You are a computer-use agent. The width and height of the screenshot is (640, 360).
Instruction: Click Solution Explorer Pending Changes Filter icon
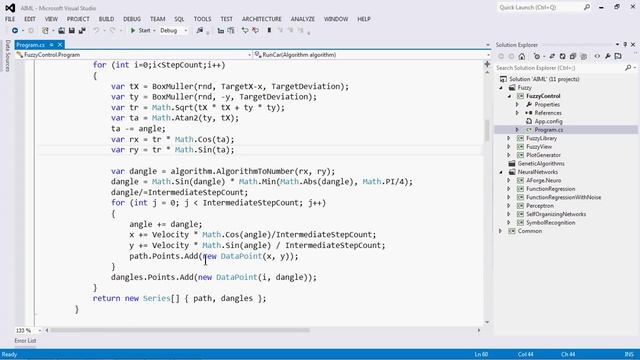(537, 56)
